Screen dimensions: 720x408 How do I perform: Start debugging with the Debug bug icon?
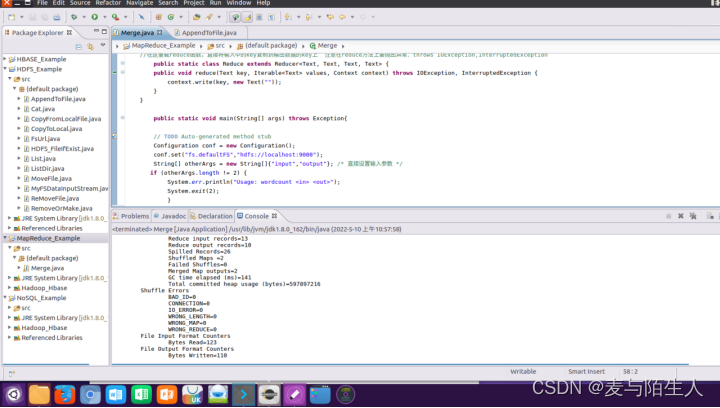(x=74, y=17)
